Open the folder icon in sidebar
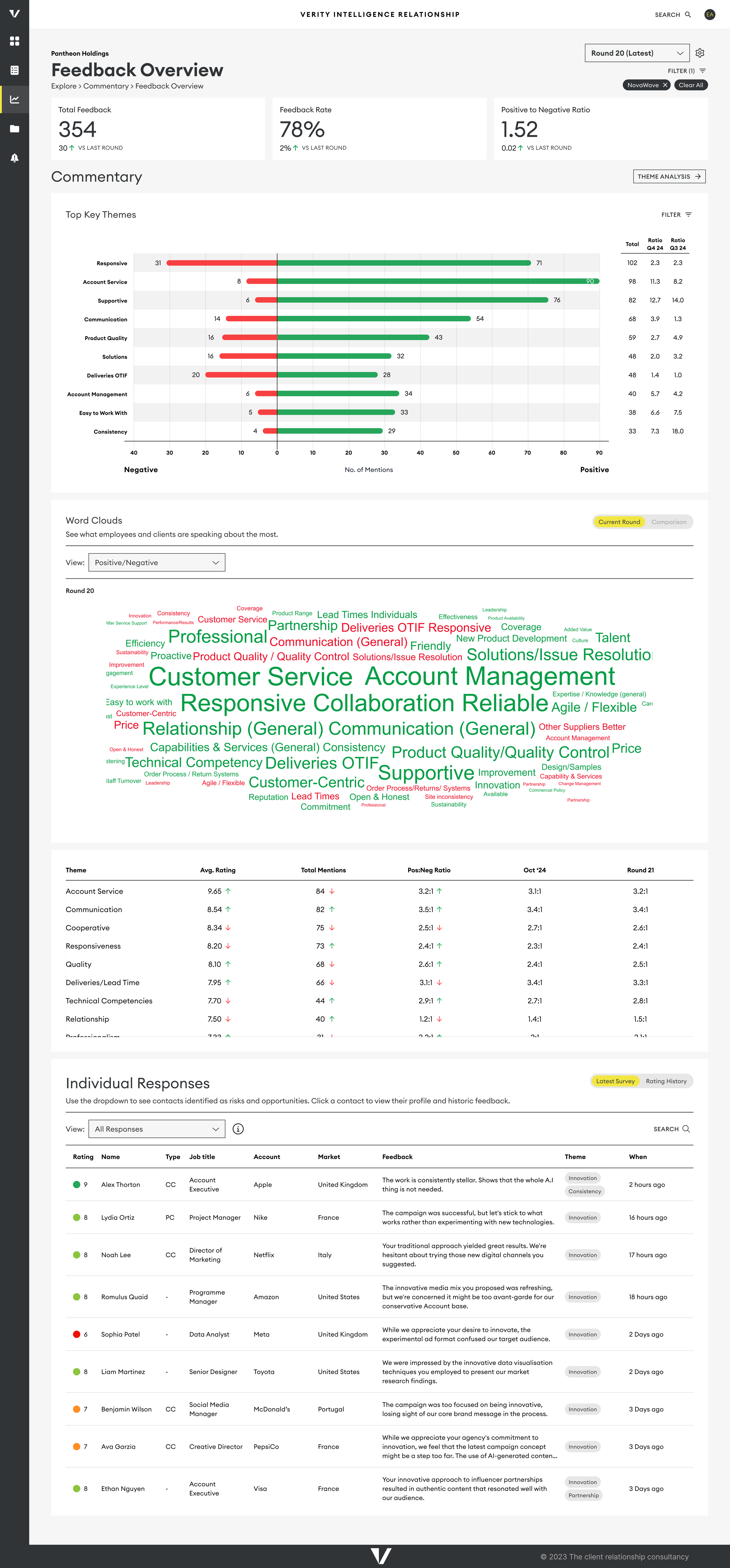 click(15, 129)
